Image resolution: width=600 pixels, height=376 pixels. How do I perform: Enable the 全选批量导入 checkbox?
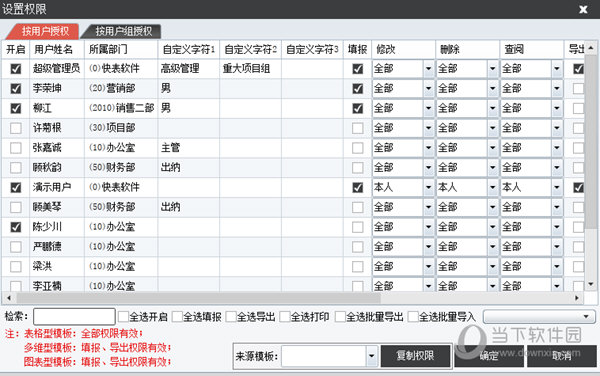pyautogui.click(x=413, y=317)
